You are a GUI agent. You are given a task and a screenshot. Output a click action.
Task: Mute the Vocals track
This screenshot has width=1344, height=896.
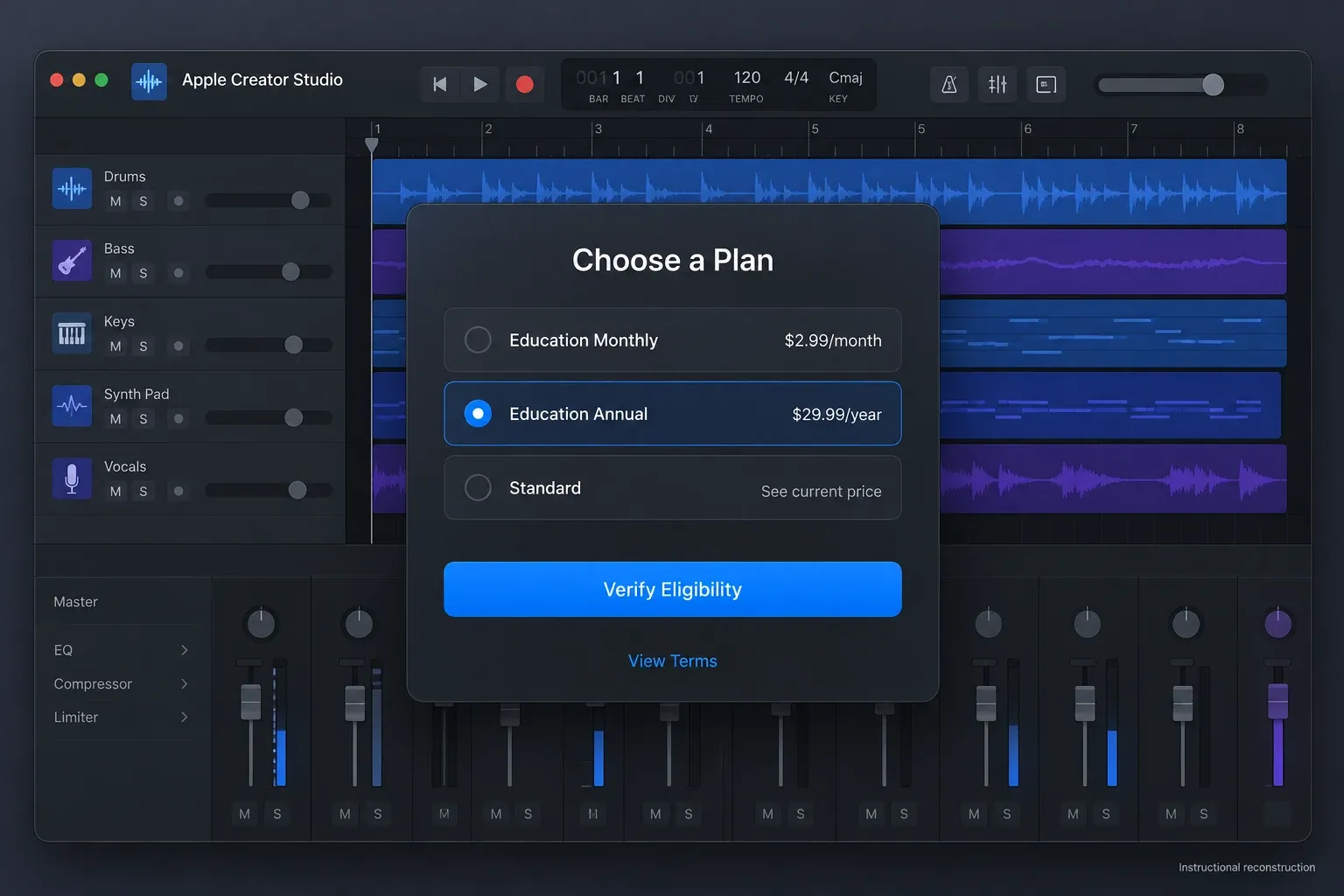click(x=115, y=492)
